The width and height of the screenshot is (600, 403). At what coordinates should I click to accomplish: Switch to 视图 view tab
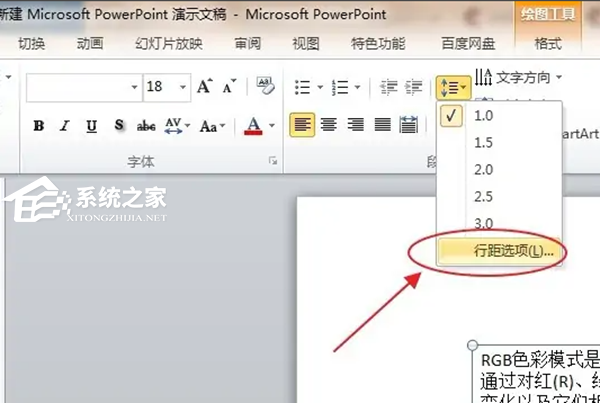click(306, 44)
